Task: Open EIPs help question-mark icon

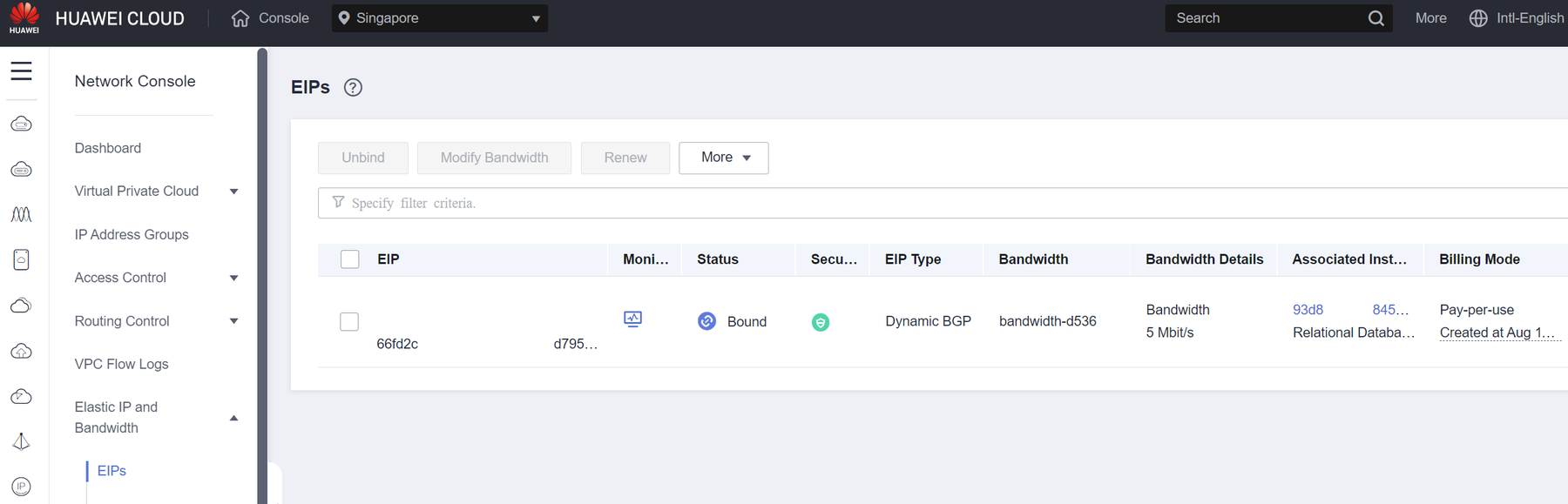Action: coord(353,87)
